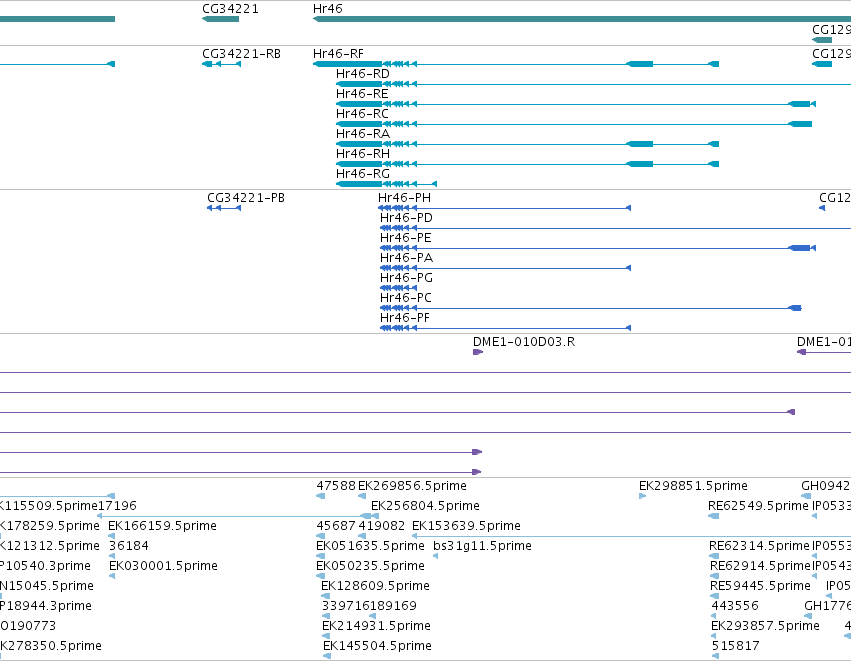Click the EK050235.5prime EST label
This screenshot has width=851, height=661.
(370, 566)
